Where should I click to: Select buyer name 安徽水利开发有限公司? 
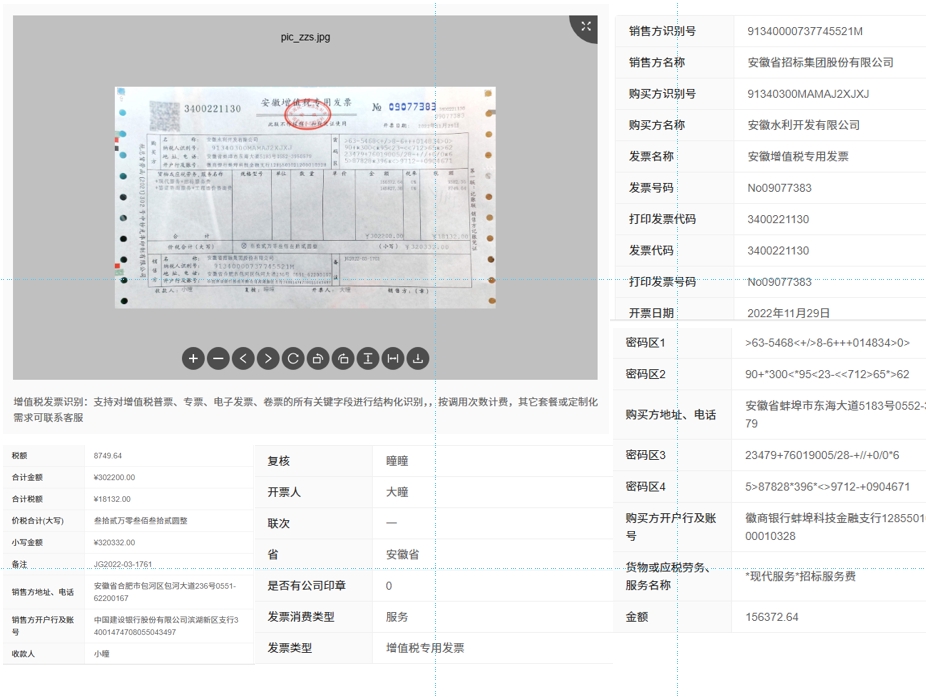[x=804, y=125]
